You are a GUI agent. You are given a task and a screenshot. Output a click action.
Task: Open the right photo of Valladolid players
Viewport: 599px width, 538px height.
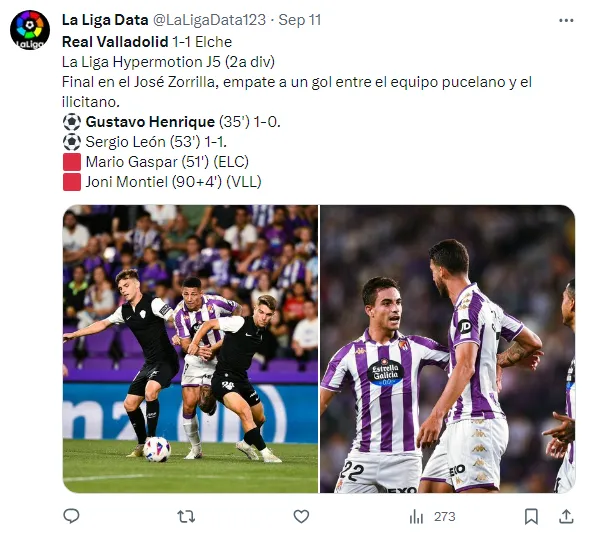coord(448,348)
